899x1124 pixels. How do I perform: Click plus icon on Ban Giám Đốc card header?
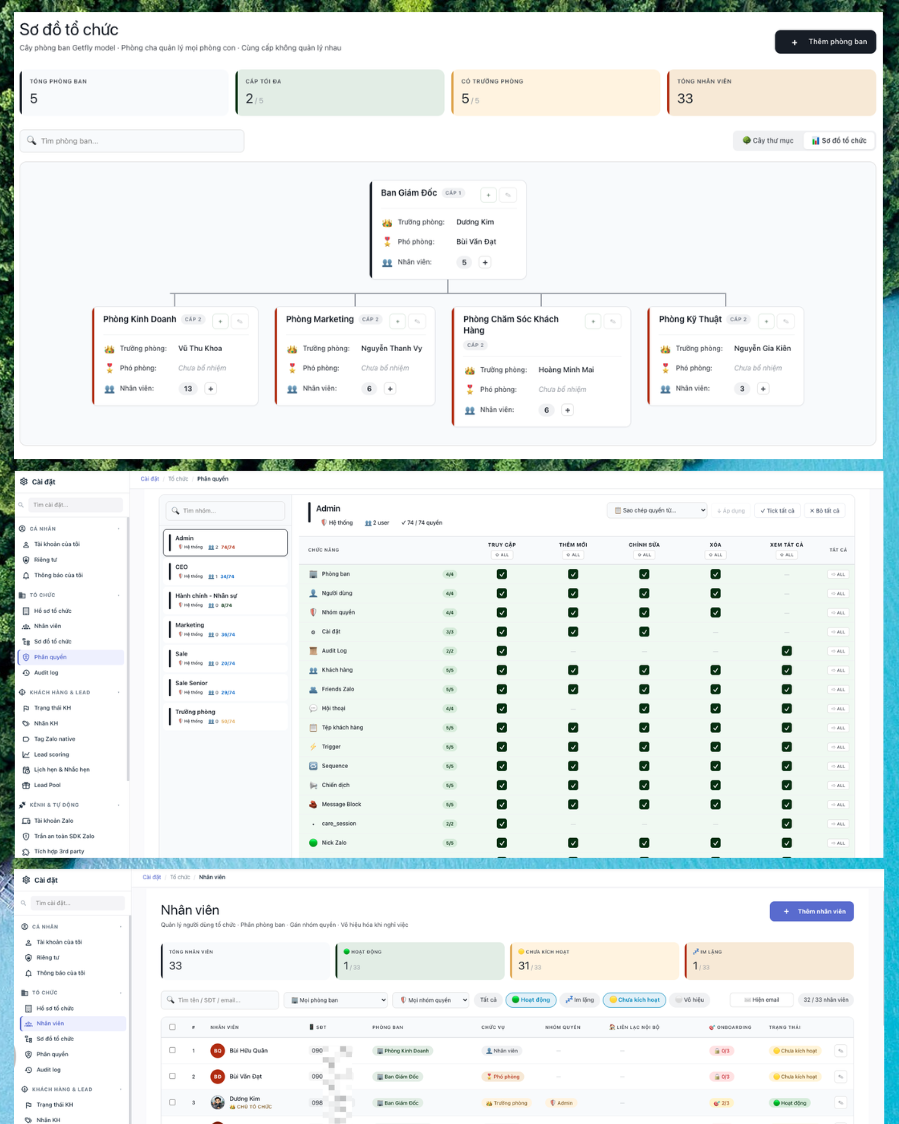tap(488, 195)
